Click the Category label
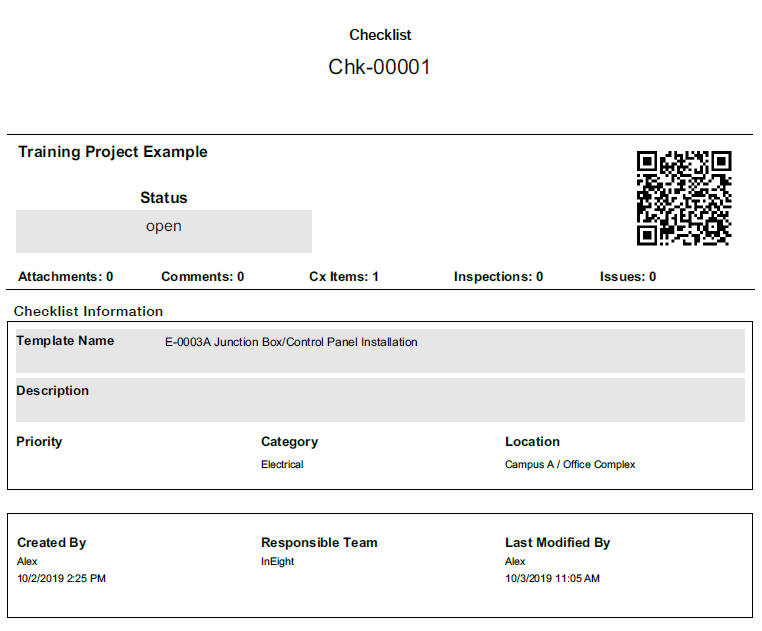This screenshot has width=762, height=631. point(290,442)
